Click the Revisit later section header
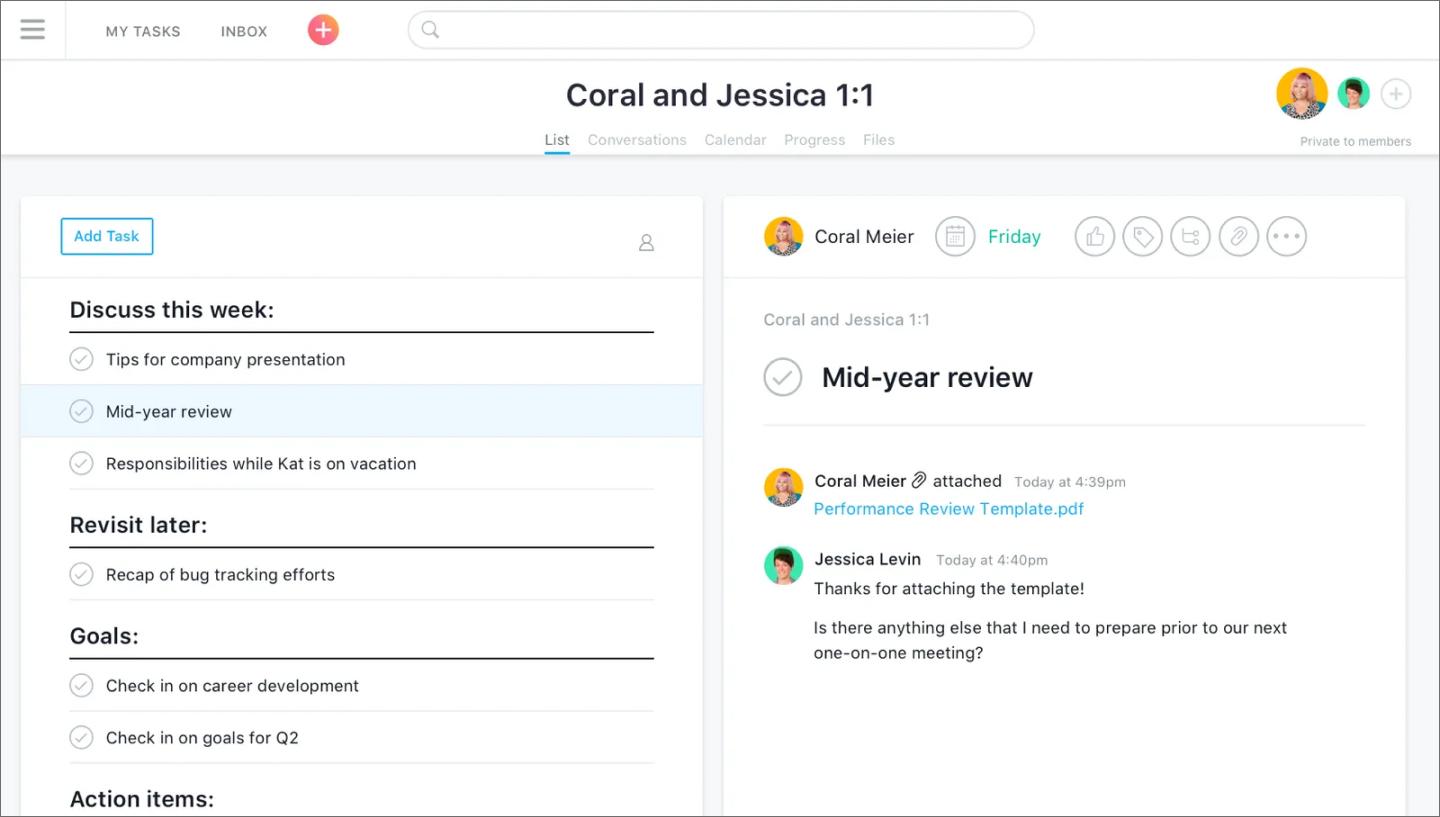This screenshot has height=817, width=1440. (138, 525)
